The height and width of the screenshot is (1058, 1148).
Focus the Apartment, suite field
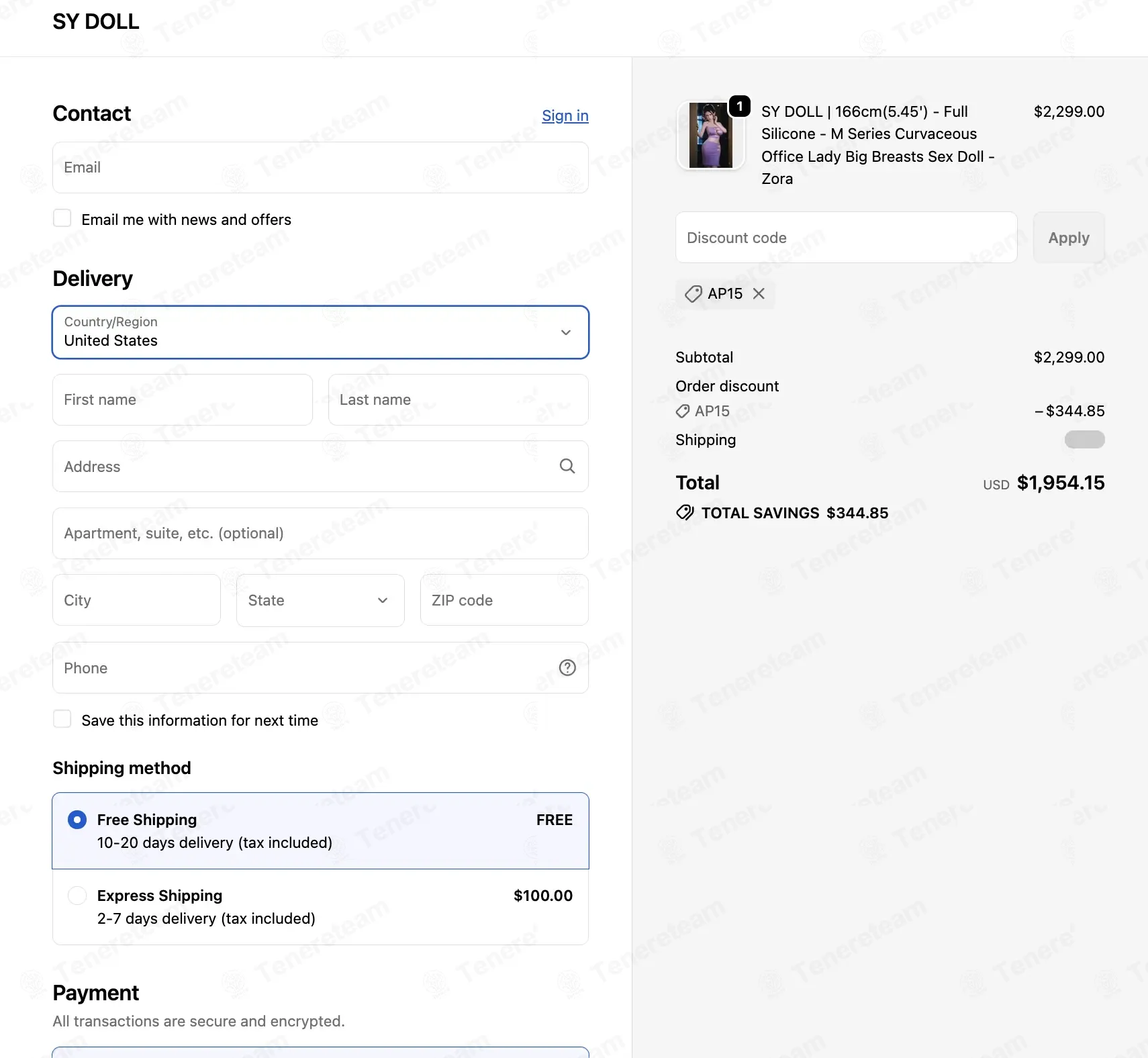click(x=320, y=533)
